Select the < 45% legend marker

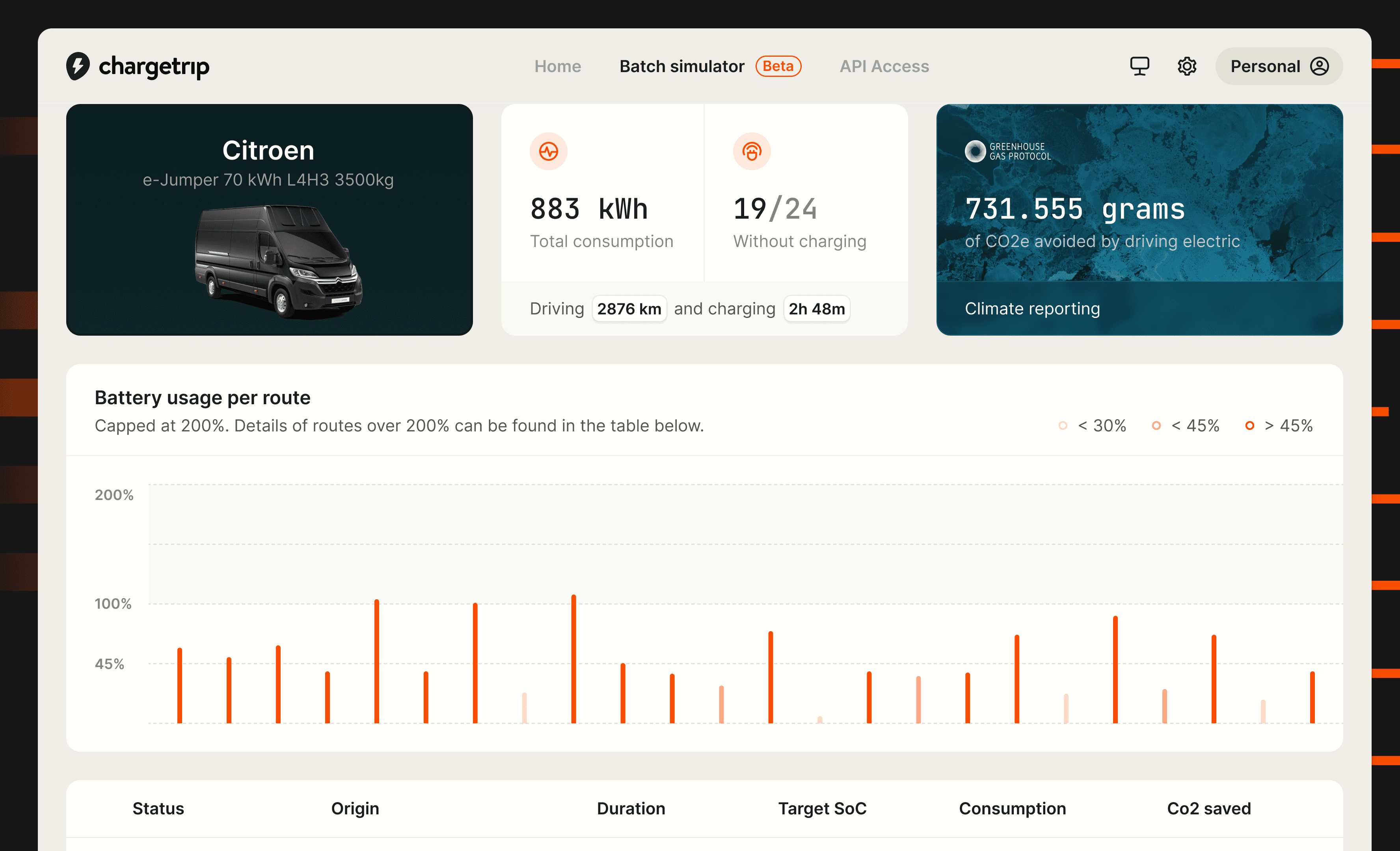point(1156,425)
